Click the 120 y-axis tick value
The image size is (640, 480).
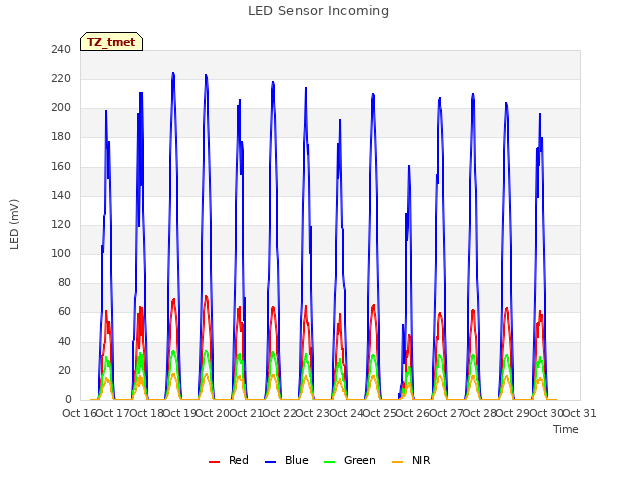coord(61,224)
